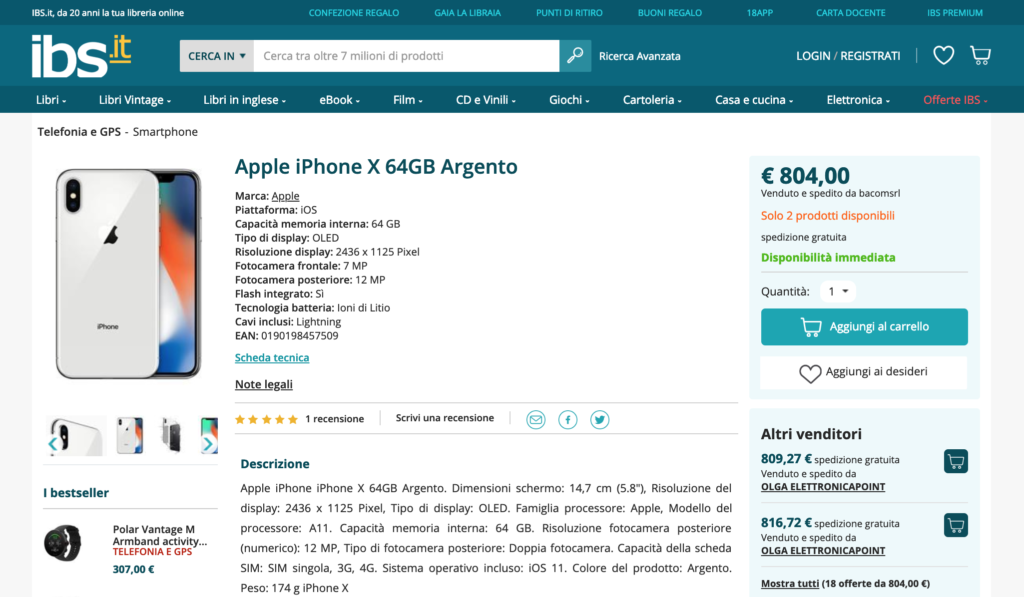Click the Aggiungi al carrello button
The height and width of the screenshot is (597, 1024).
863,326
